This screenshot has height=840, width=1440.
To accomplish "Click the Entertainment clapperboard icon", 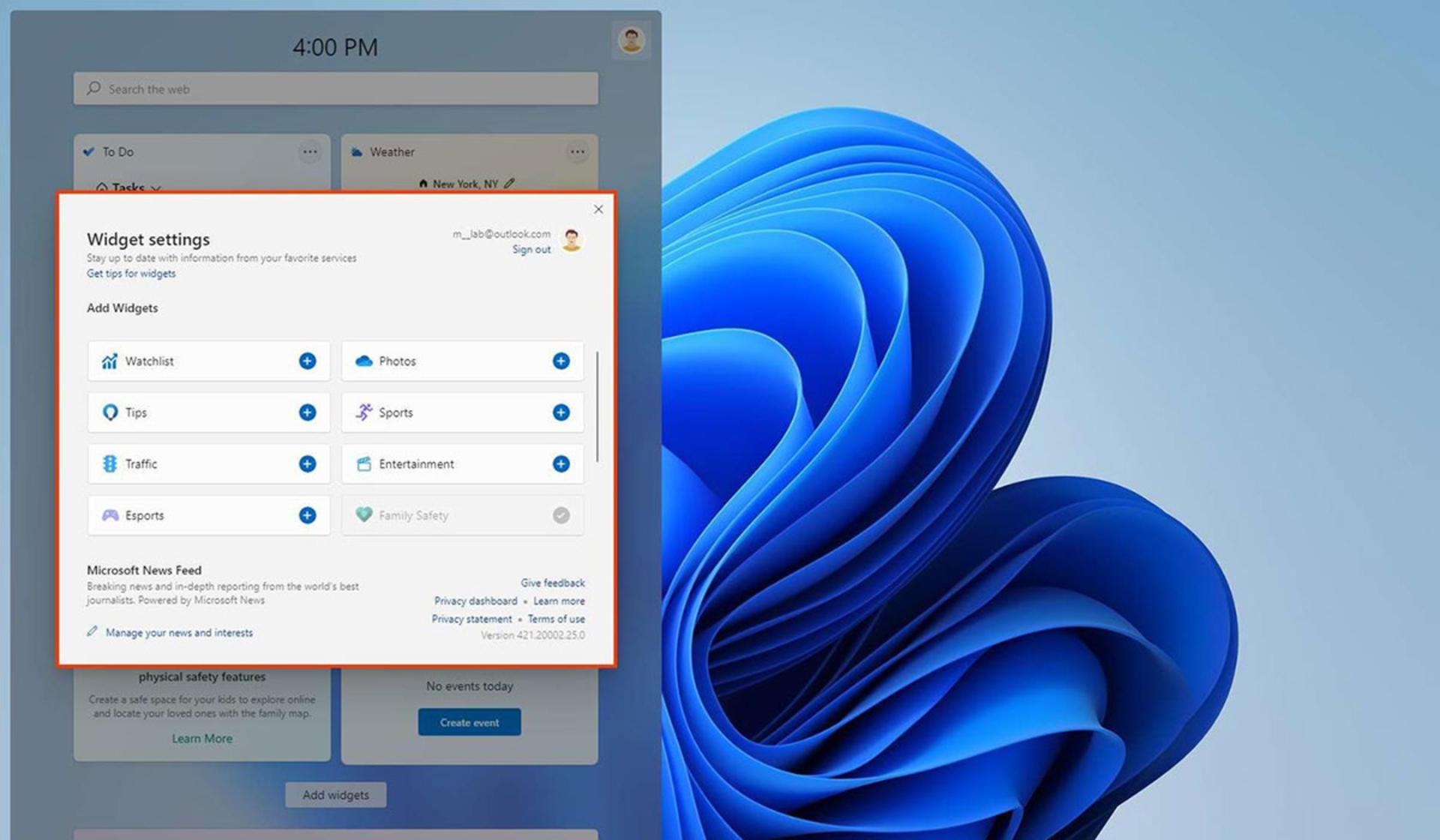I will pyautogui.click(x=364, y=464).
